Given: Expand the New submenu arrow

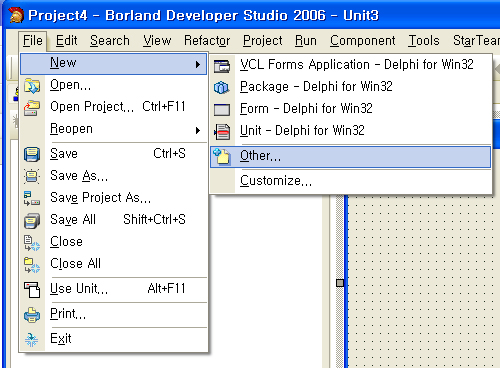Looking at the screenshot, I should pos(198,64).
